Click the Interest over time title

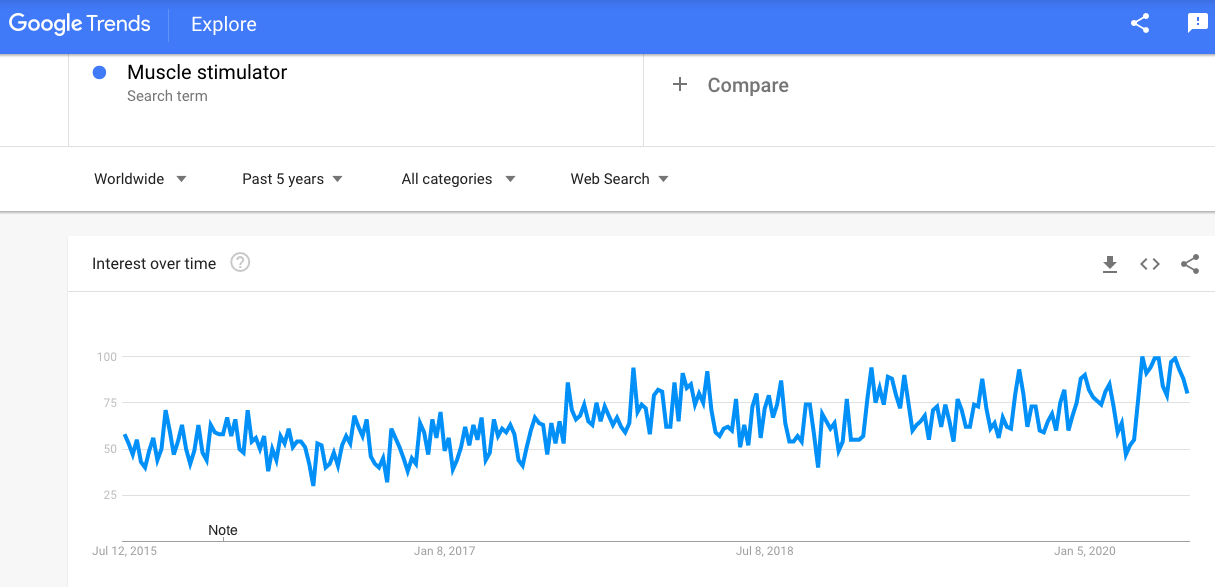coord(154,264)
